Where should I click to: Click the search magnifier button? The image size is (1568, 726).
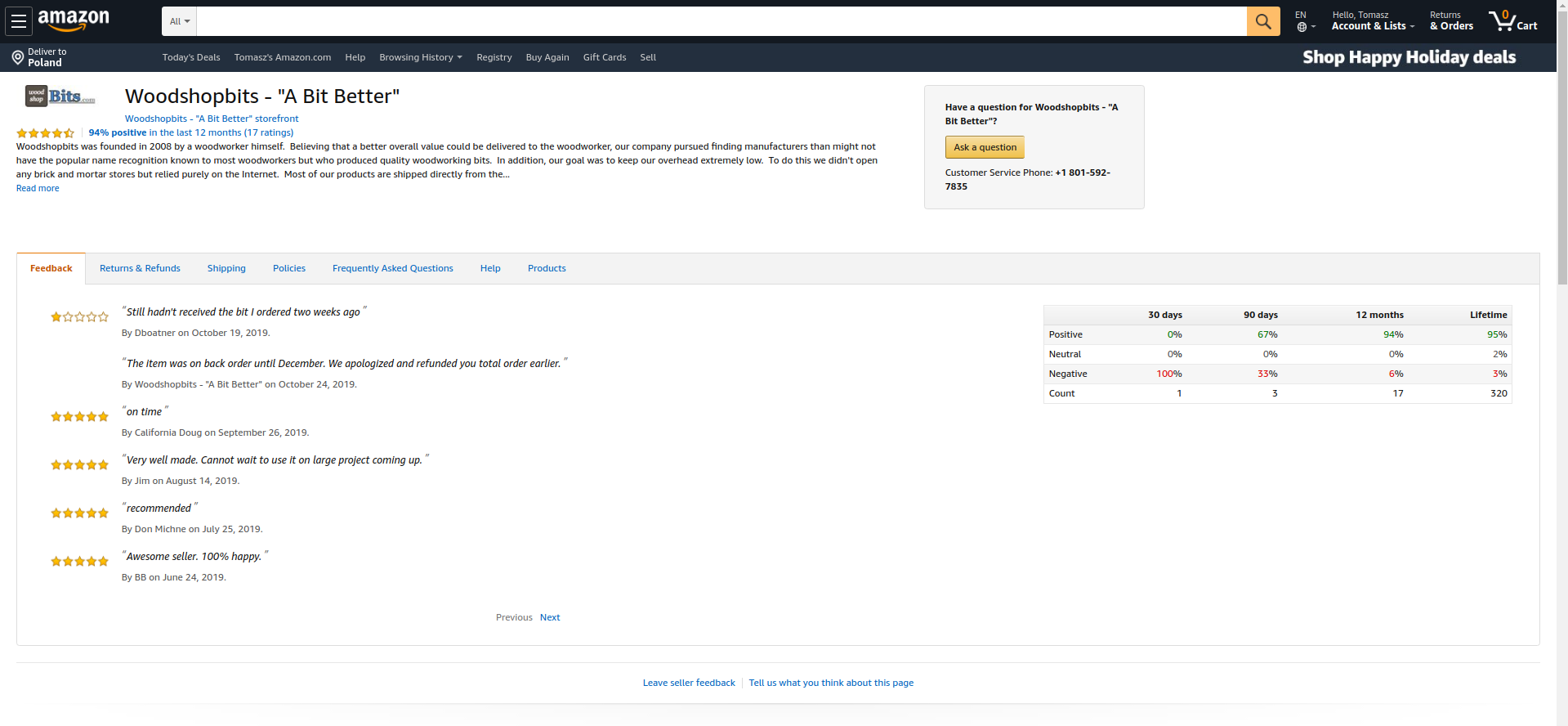coord(1263,21)
